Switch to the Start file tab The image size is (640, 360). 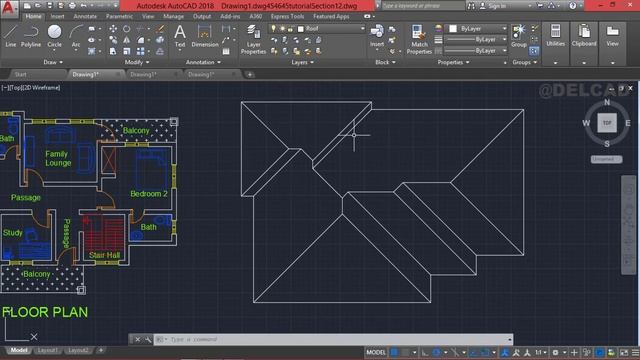20,74
